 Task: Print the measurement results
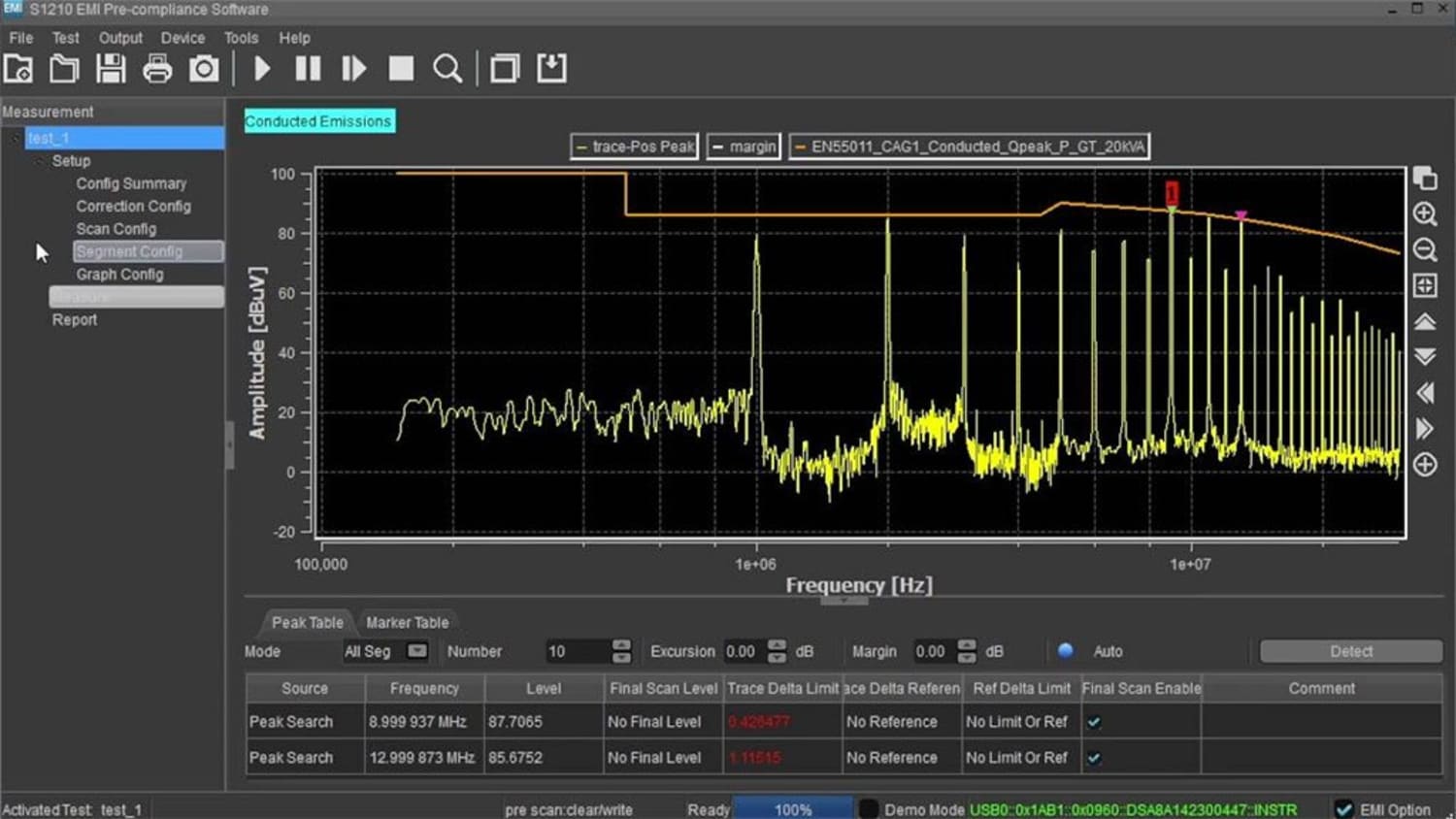click(157, 68)
